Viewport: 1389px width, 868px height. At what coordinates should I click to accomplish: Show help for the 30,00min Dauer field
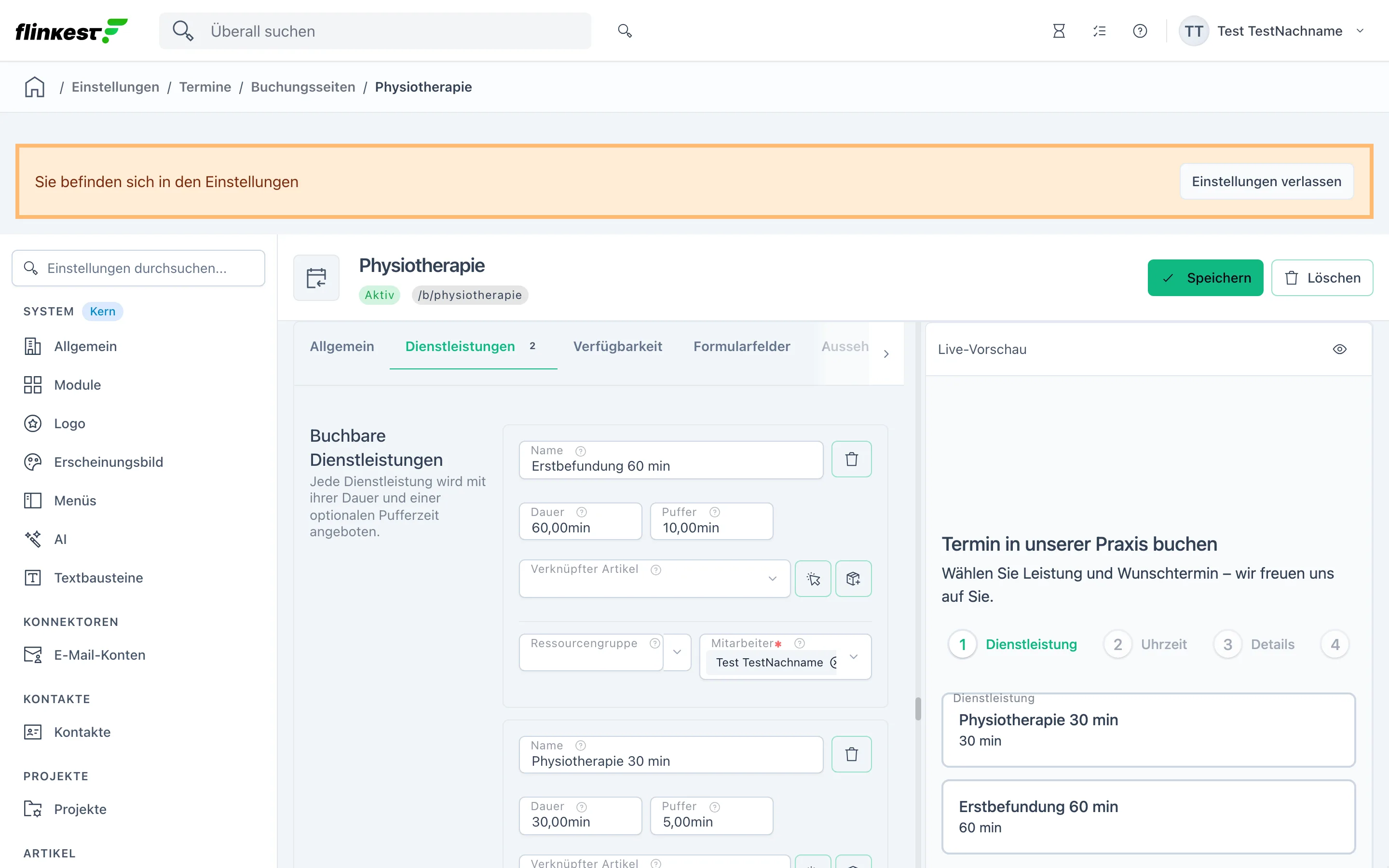(x=582, y=807)
